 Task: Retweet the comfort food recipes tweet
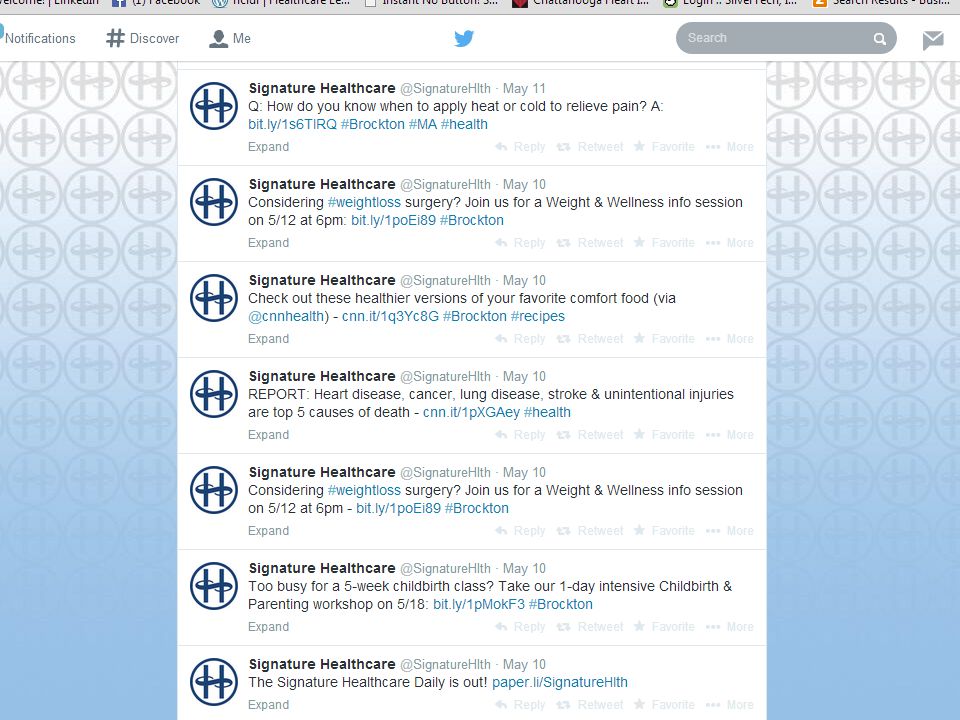[590, 339]
